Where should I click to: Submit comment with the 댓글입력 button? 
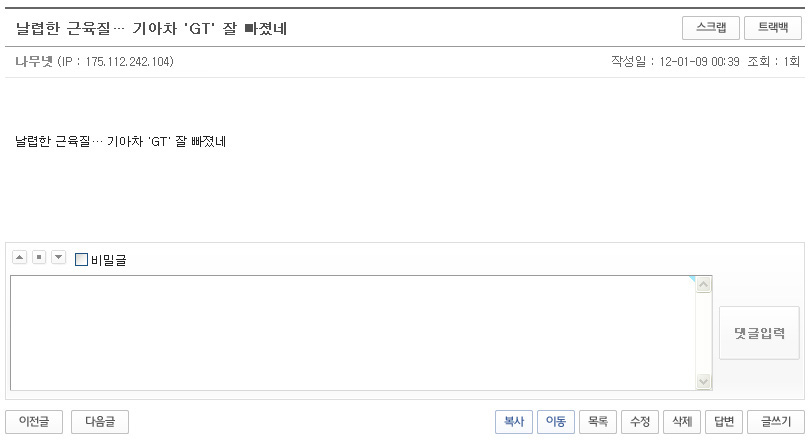[759, 333]
